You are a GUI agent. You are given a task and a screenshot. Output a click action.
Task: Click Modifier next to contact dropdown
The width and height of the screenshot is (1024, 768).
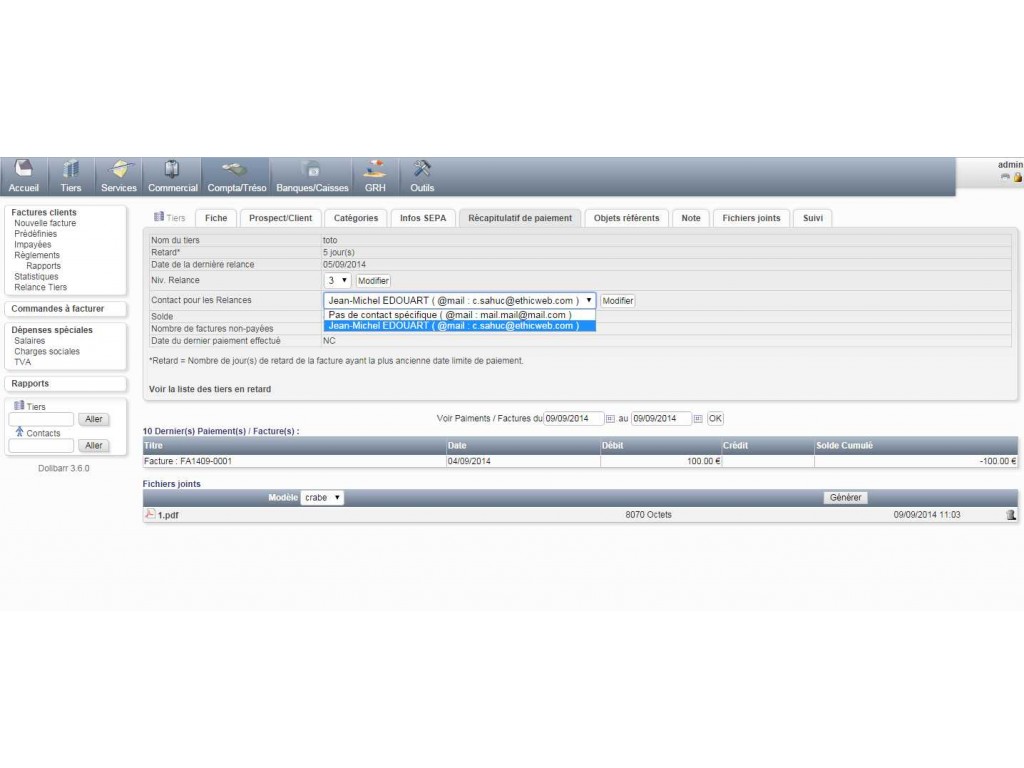(x=618, y=301)
